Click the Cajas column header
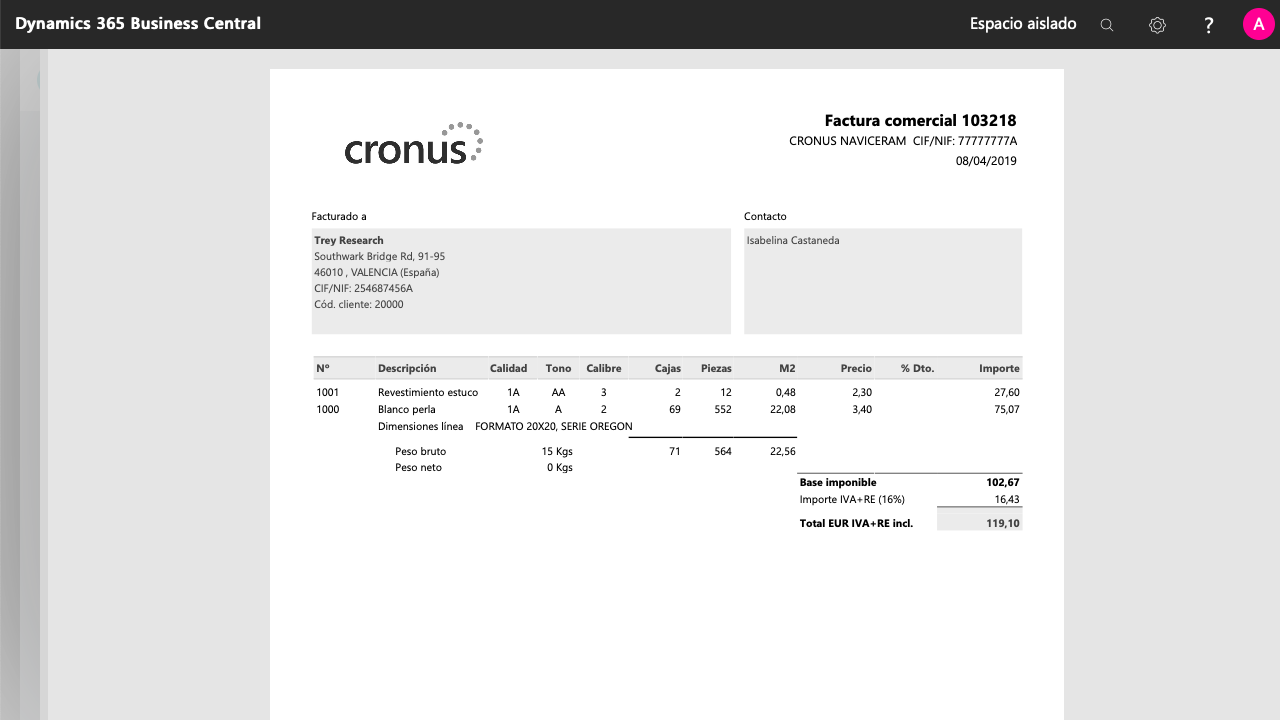 point(668,368)
